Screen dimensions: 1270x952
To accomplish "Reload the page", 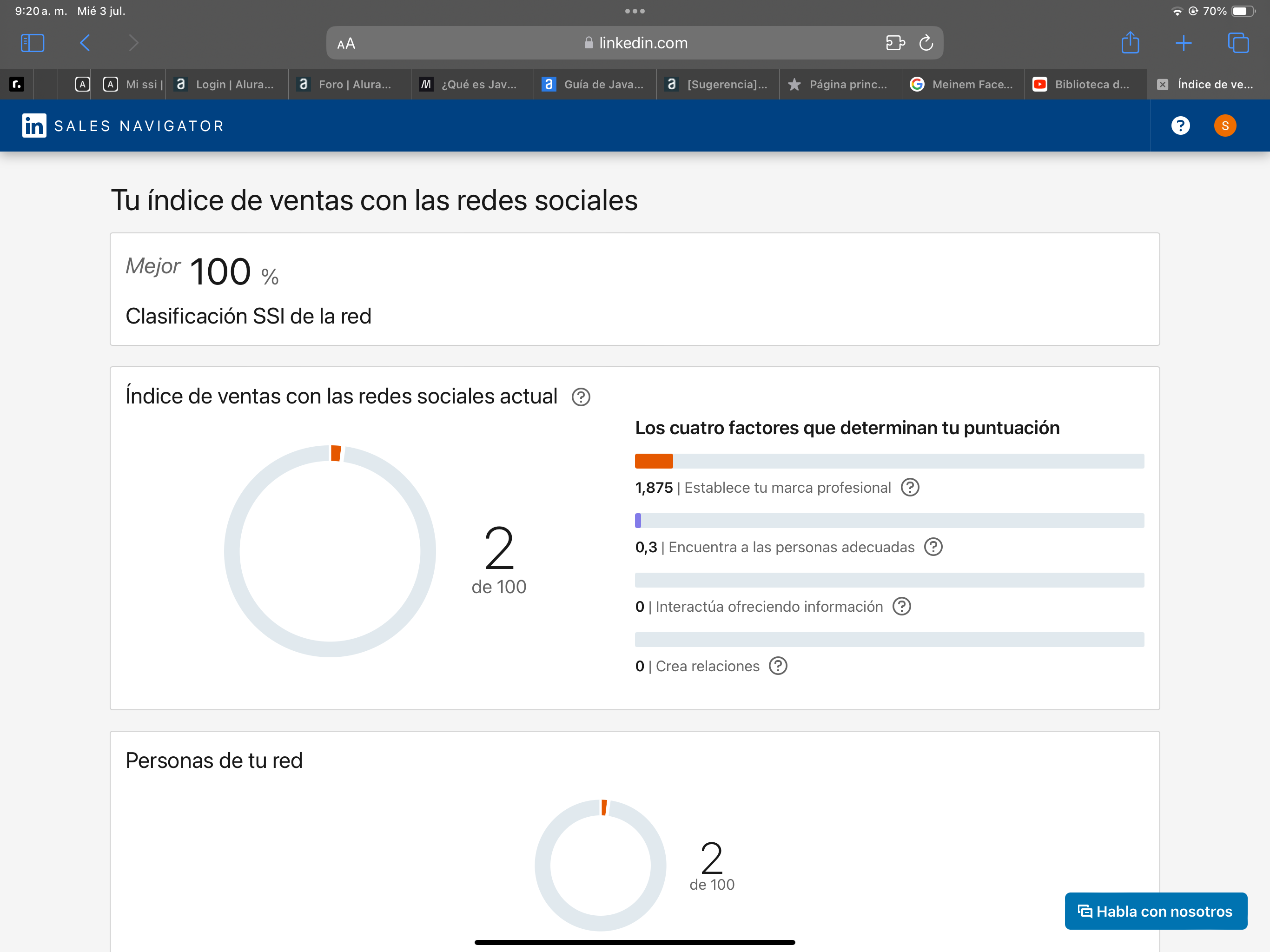I will [926, 43].
